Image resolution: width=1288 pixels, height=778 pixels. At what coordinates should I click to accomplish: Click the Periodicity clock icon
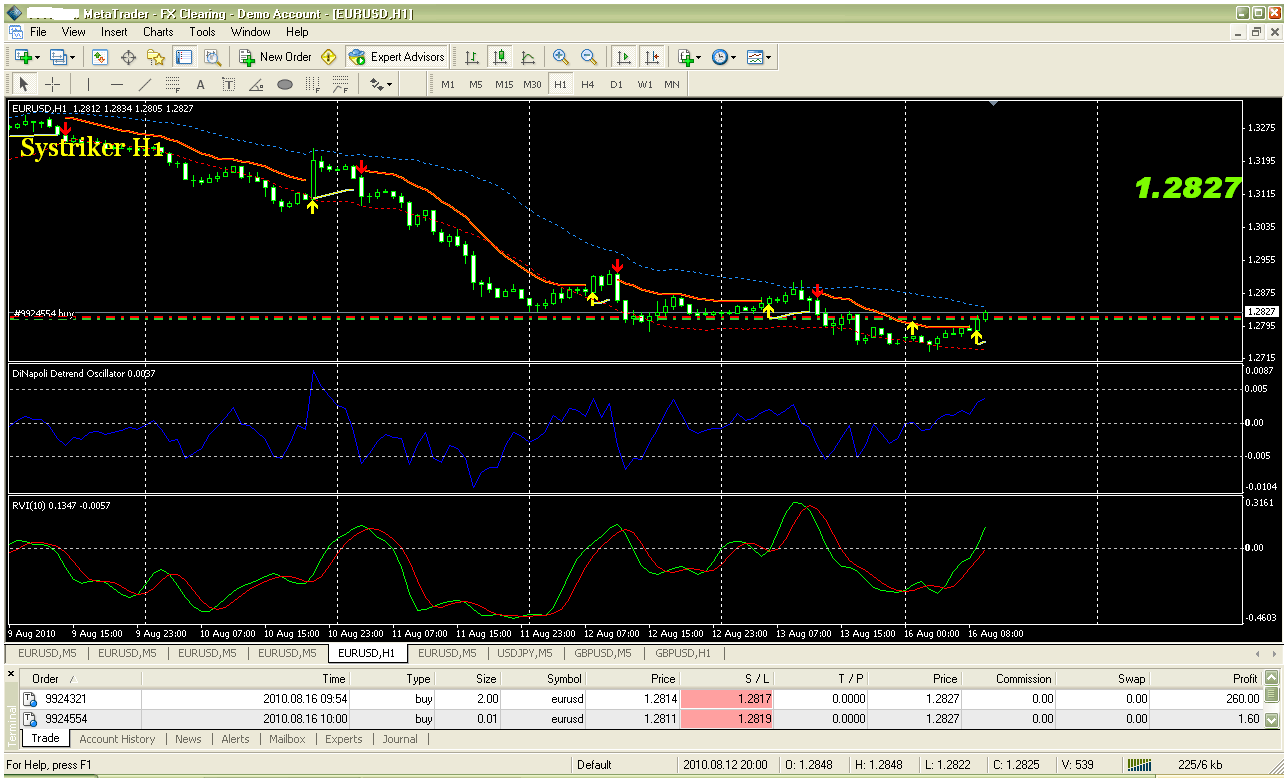point(720,57)
